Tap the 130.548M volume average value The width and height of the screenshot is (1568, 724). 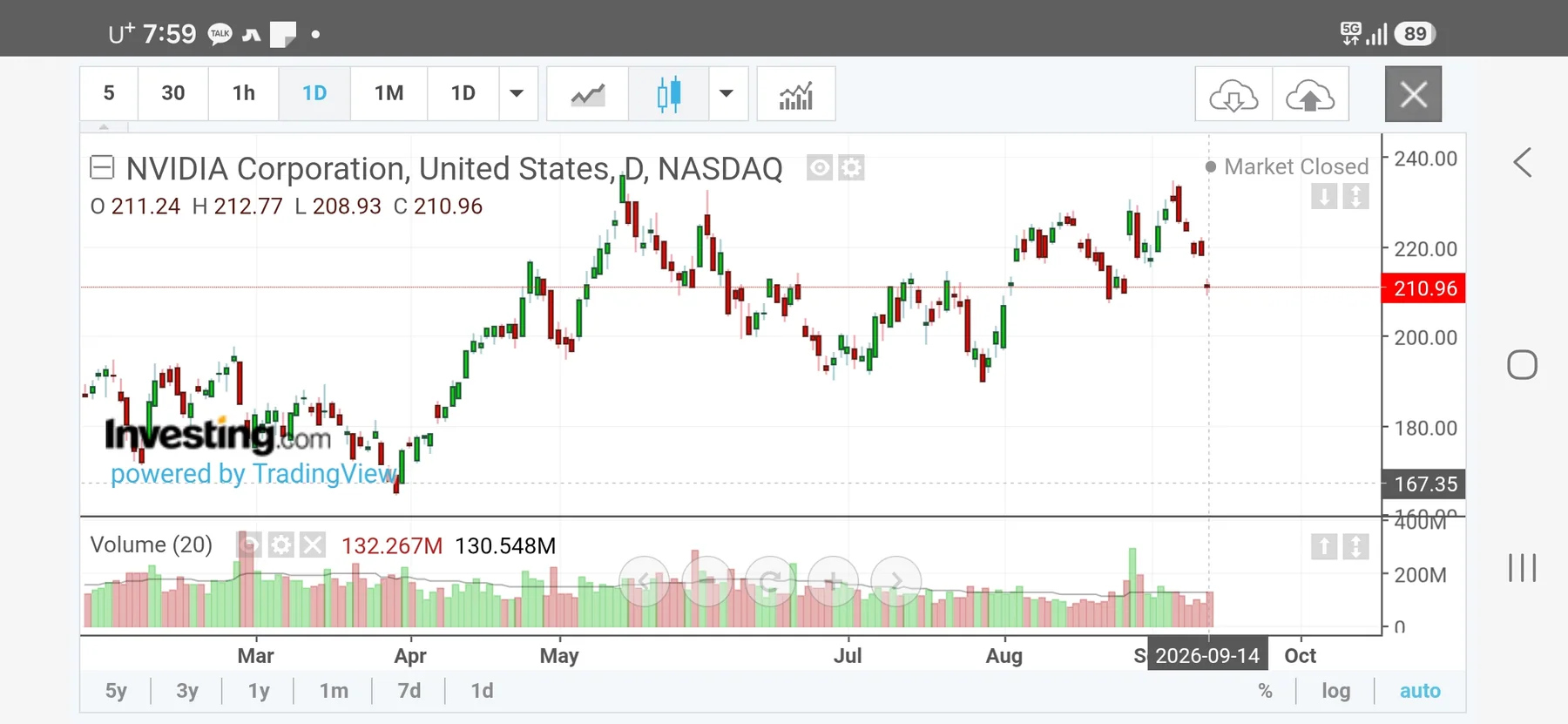tap(505, 546)
